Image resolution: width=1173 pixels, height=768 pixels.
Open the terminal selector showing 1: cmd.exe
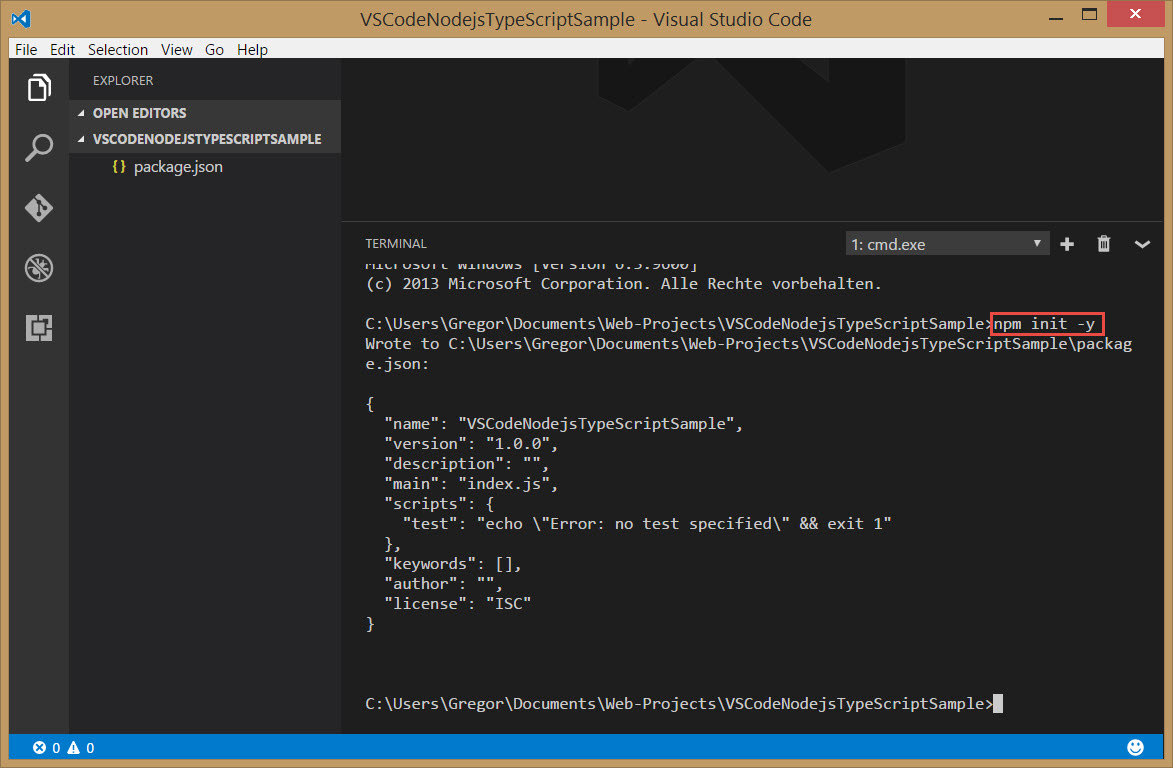coord(946,243)
